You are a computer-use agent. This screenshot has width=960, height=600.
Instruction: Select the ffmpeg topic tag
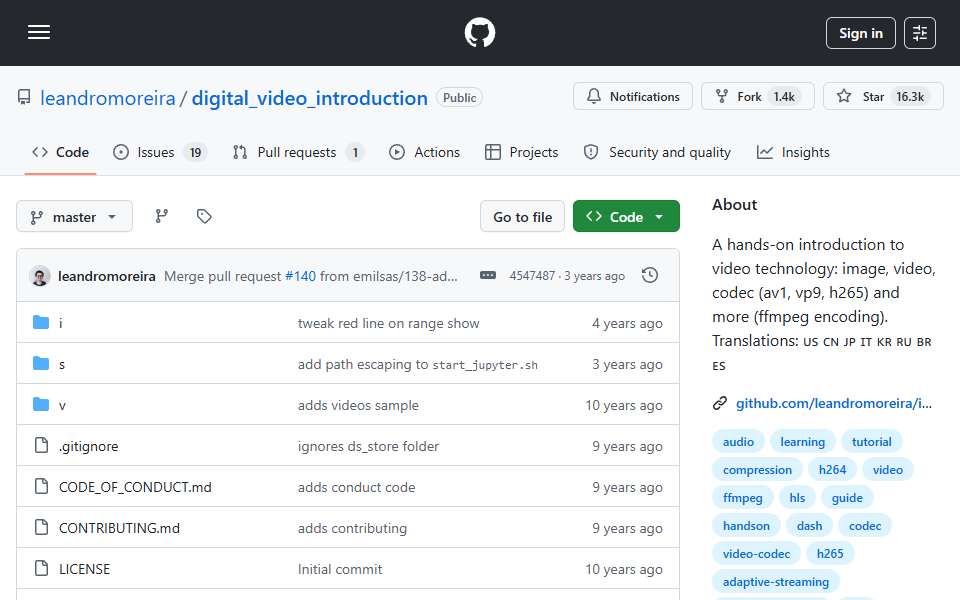coord(743,498)
